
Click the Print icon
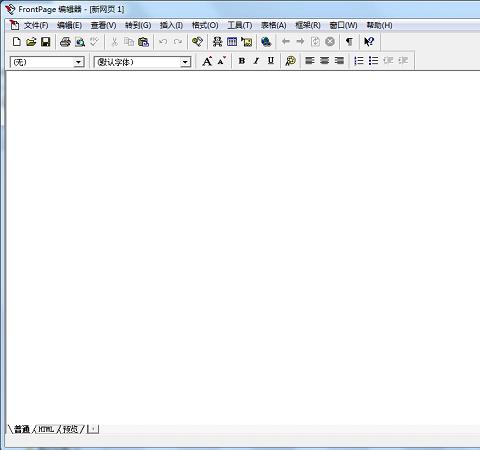tap(65, 42)
